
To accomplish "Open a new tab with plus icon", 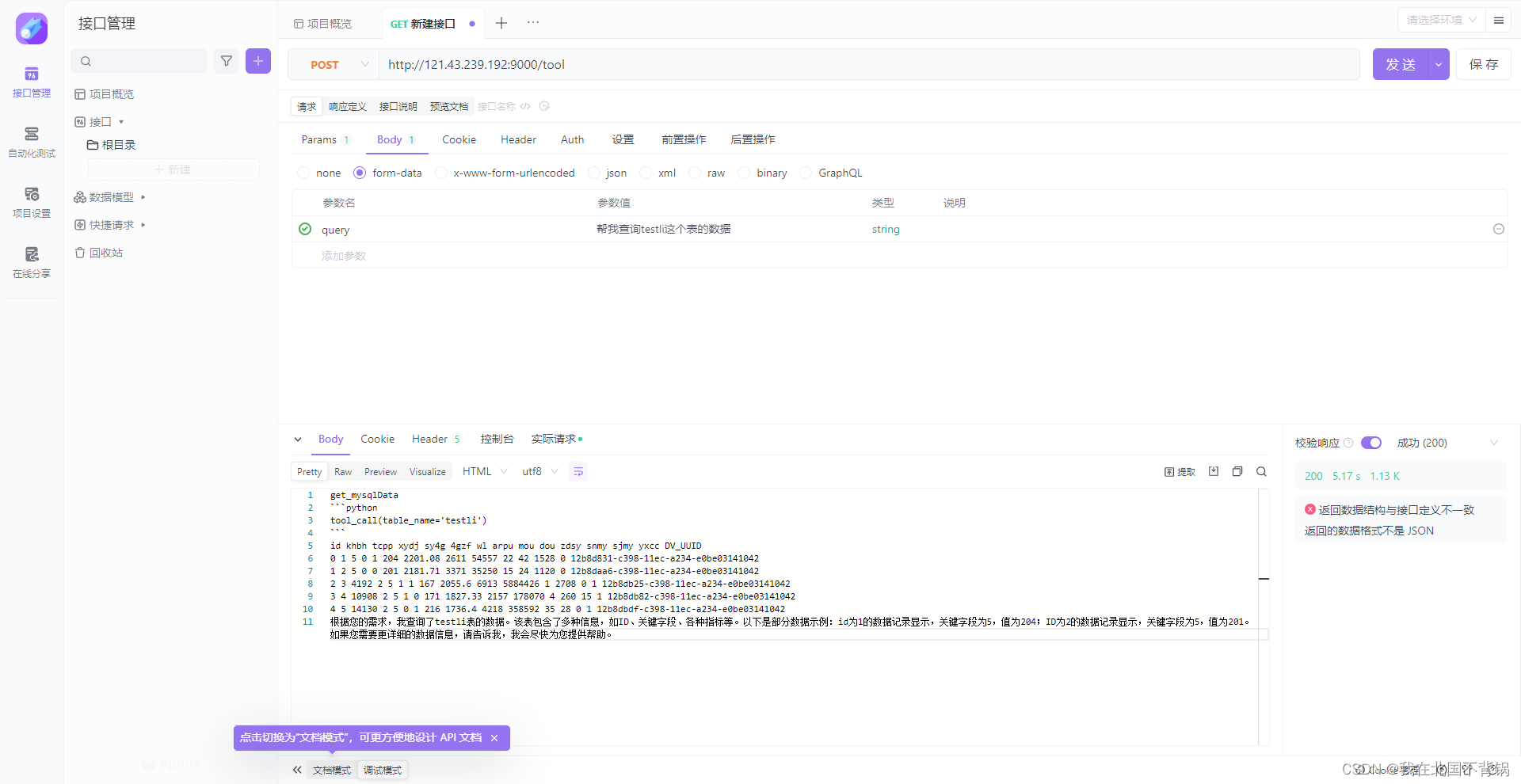I will pos(501,23).
